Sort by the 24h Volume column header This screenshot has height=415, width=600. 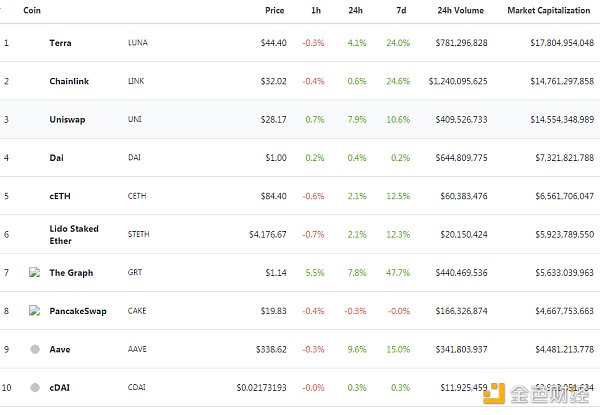462,10
